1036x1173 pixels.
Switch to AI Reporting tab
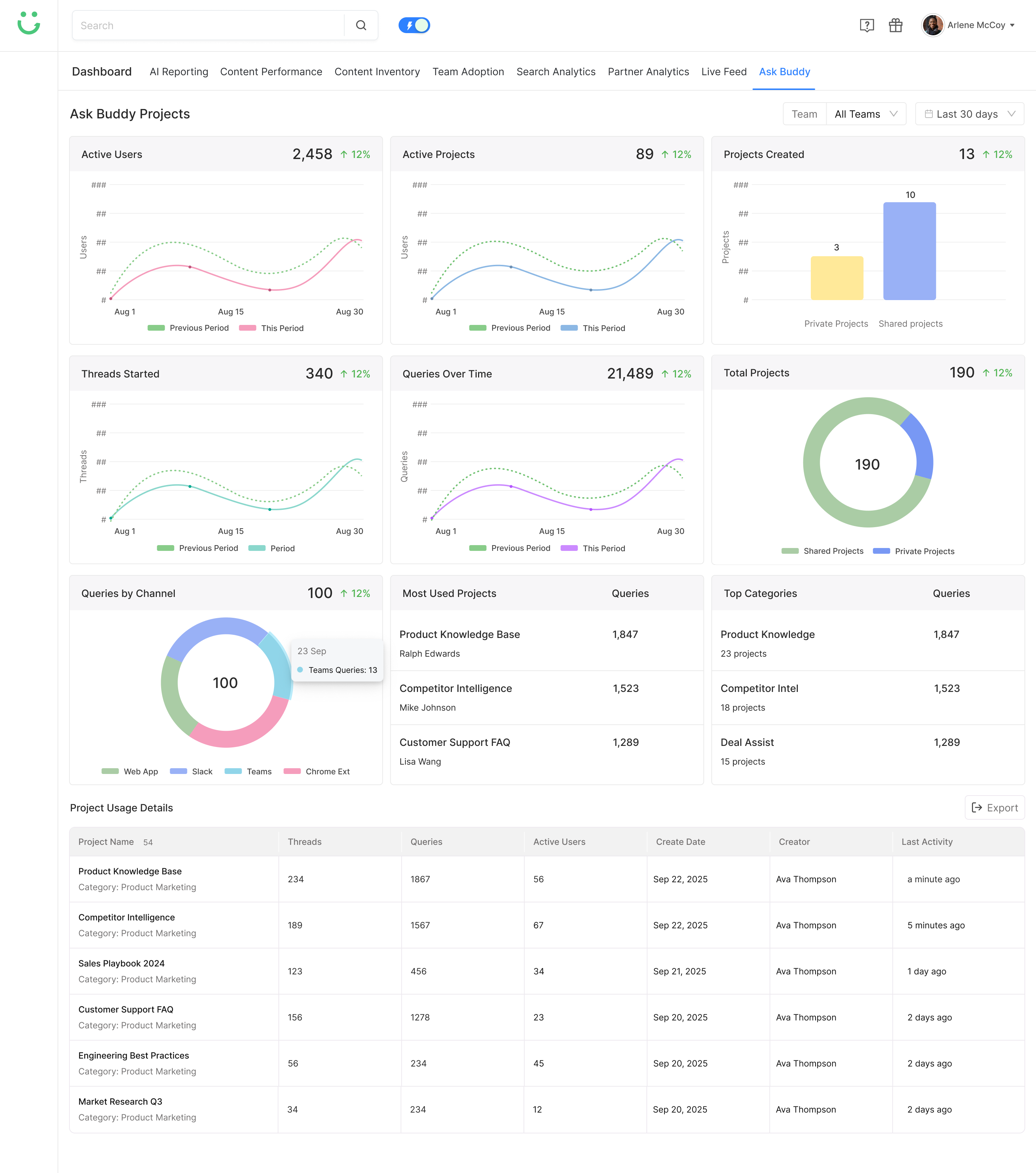pyautogui.click(x=179, y=72)
